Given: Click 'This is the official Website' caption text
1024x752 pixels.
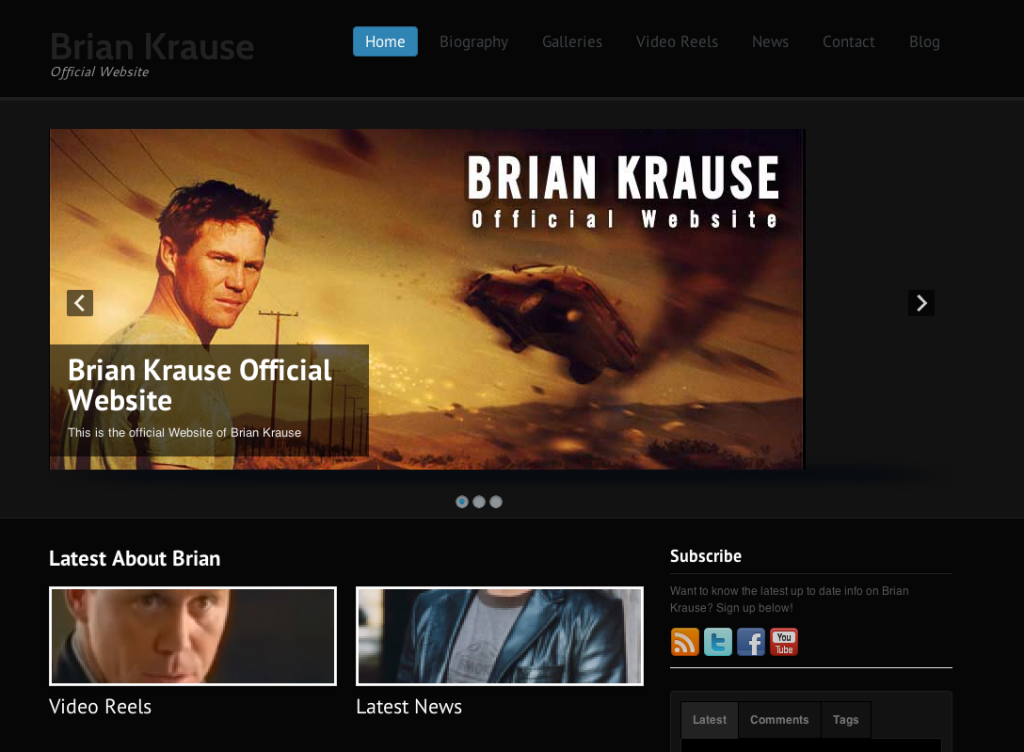Looking at the screenshot, I should (x=184, y=432).
